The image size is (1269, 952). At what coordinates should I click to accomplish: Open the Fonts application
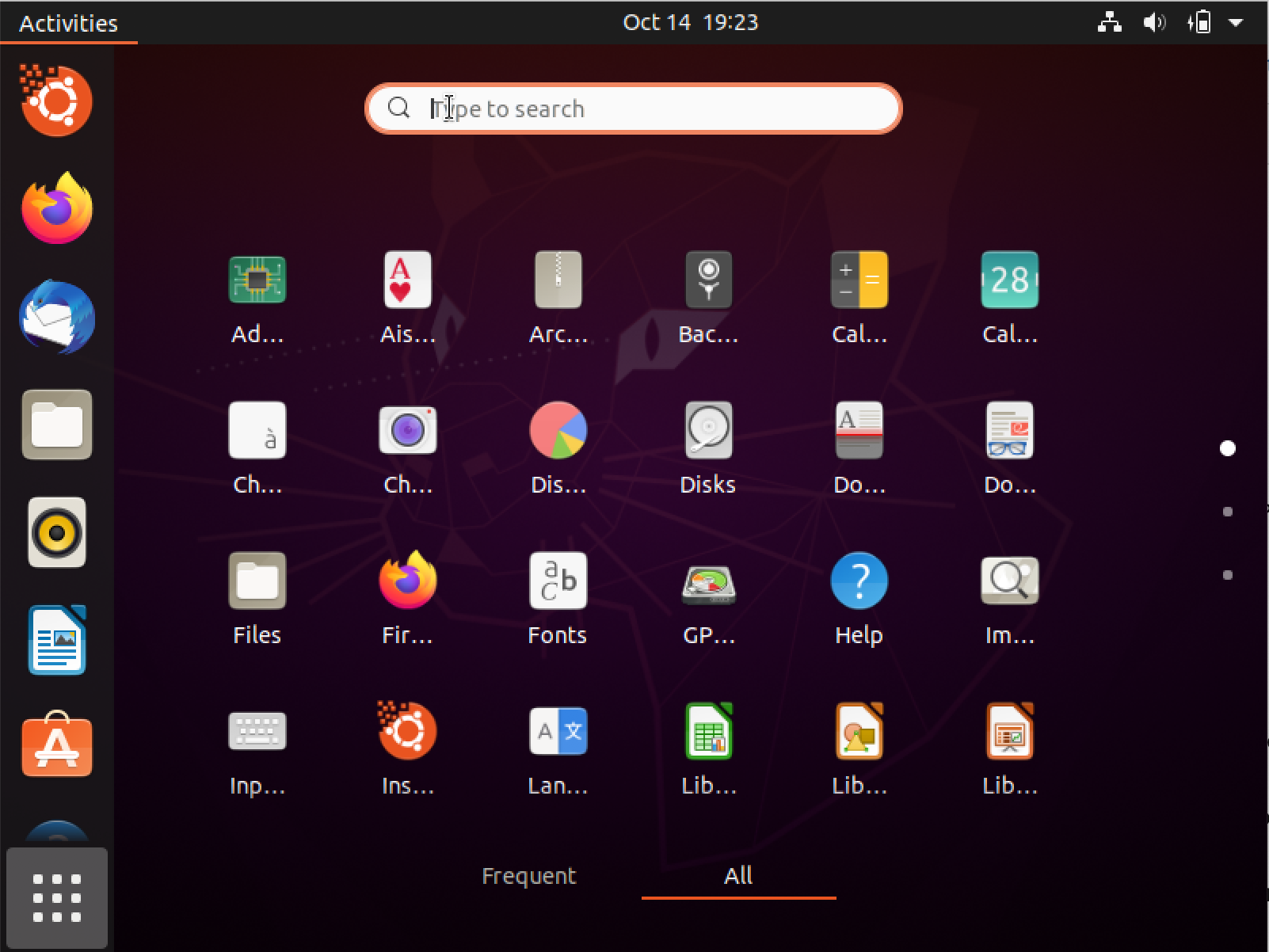coord(558,581)
